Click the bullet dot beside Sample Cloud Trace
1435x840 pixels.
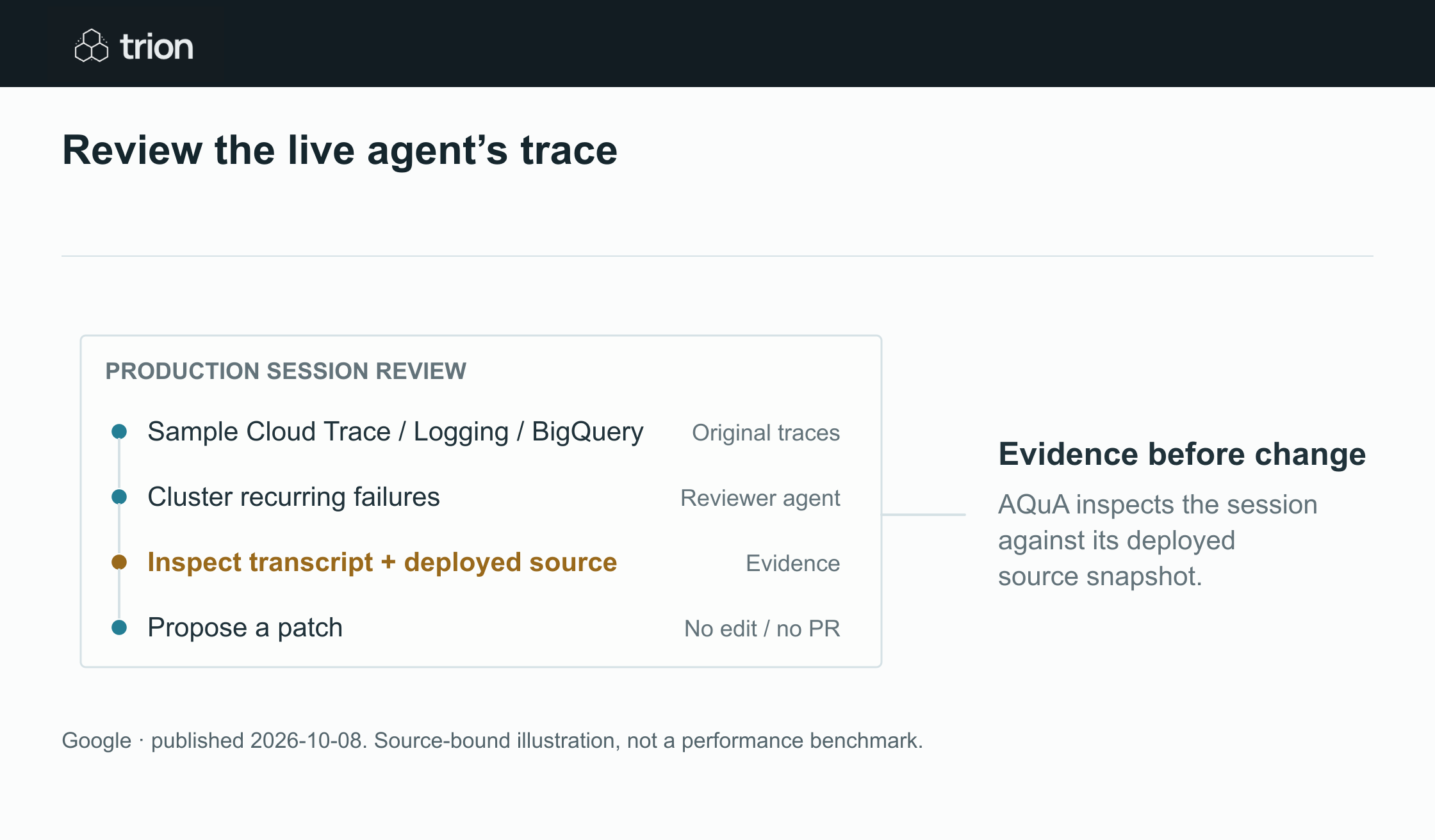click(119, 432)
